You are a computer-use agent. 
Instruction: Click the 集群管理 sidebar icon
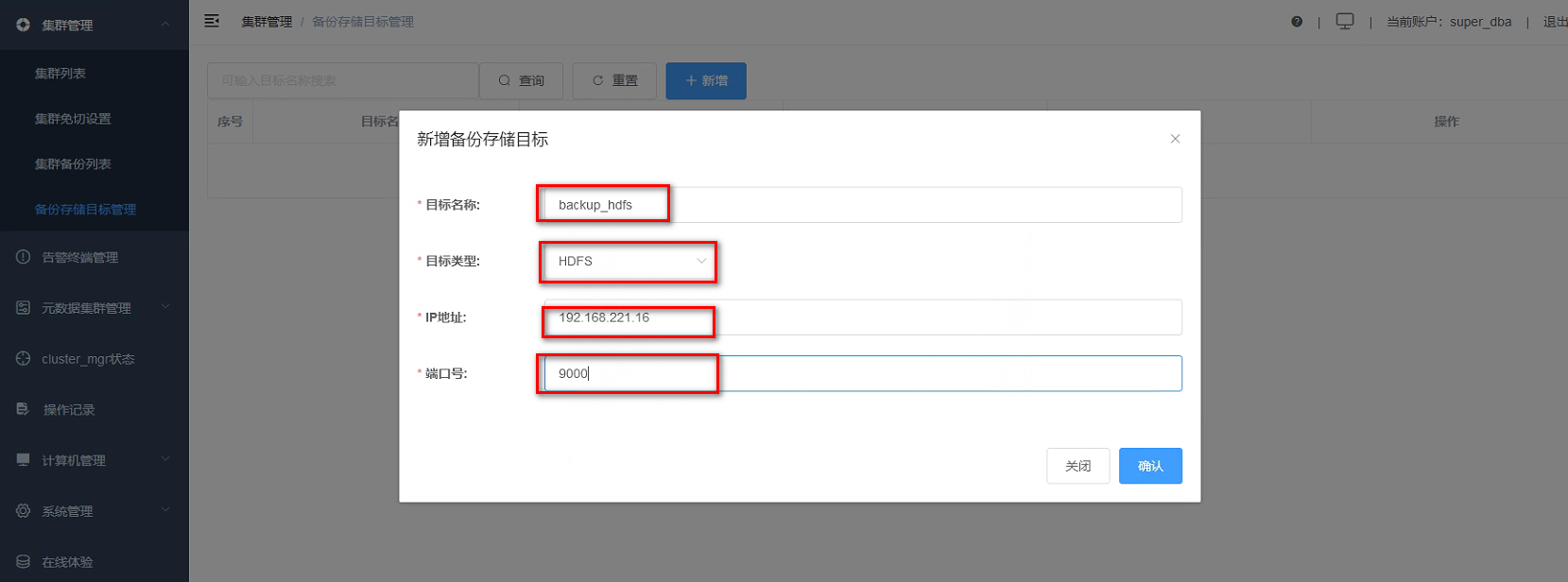23,25
